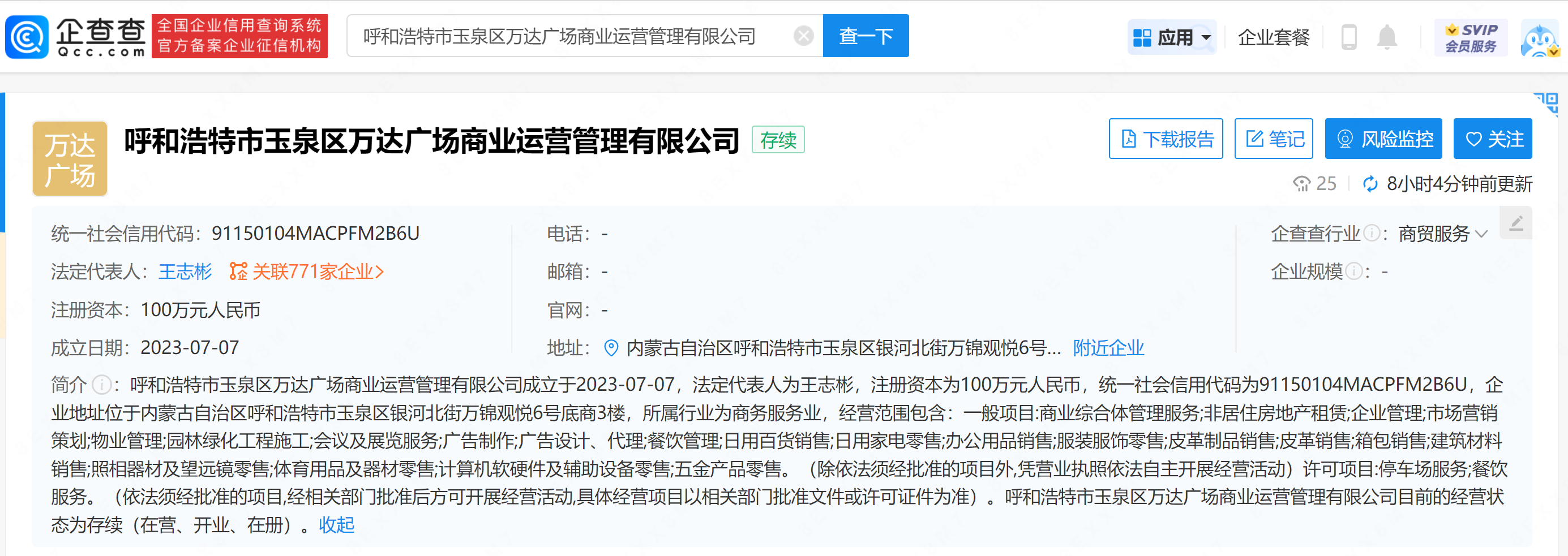The image size is (1568, 556).
Task: Click the 简介 info icon
Action: (x=101, y=385)
